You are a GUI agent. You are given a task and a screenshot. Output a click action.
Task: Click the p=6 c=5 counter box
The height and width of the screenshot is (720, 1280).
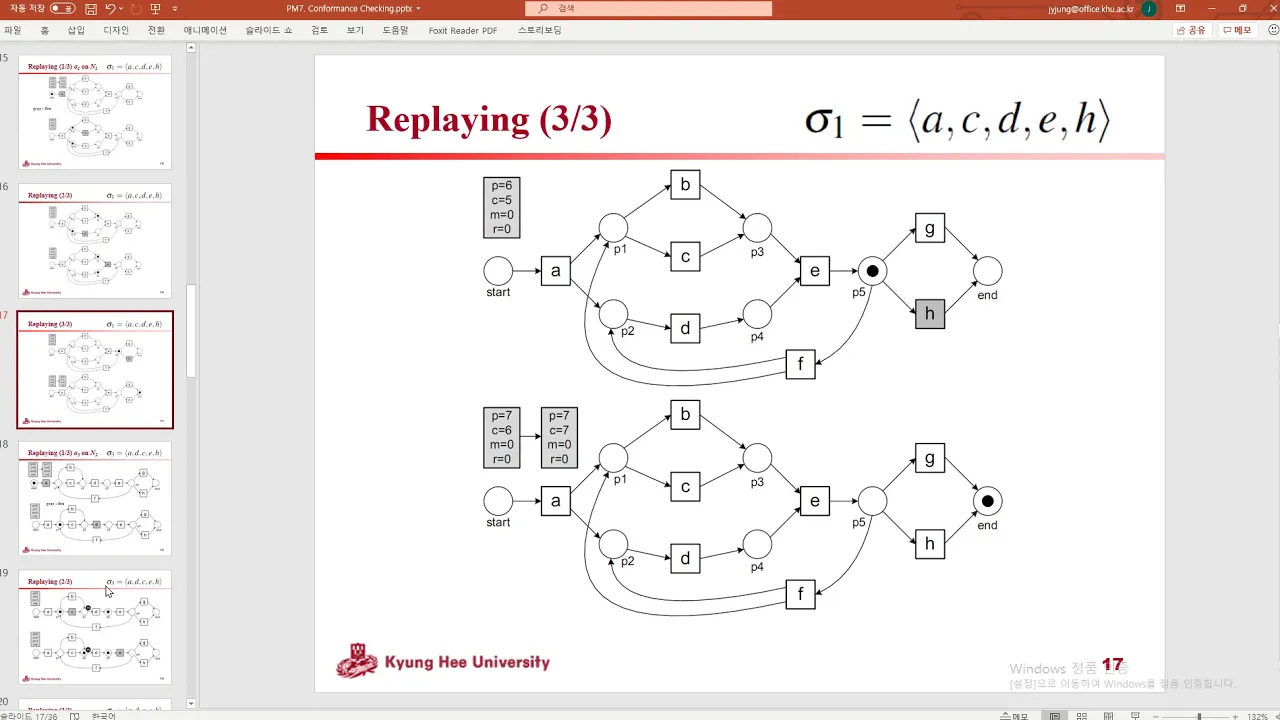coord(501,207)
